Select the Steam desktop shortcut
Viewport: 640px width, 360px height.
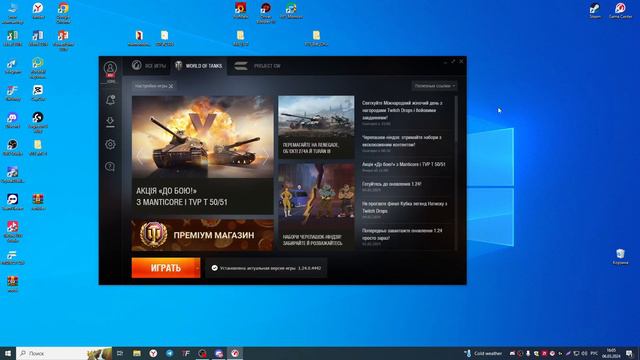tap(595, 11)
